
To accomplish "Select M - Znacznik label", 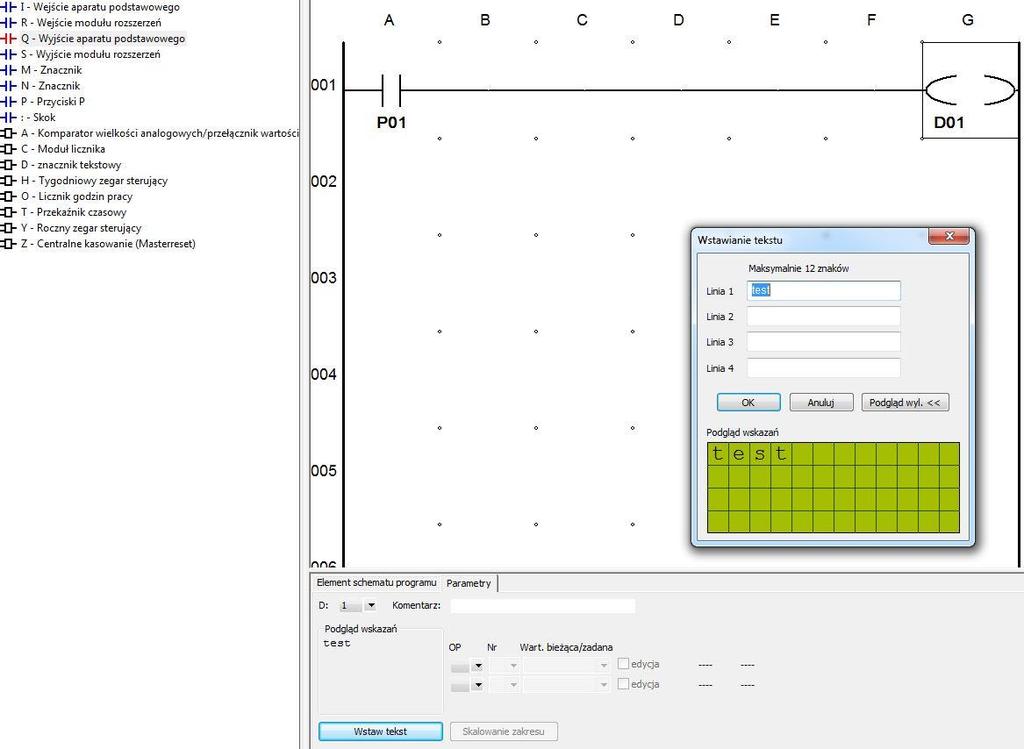I will point(51,70).
